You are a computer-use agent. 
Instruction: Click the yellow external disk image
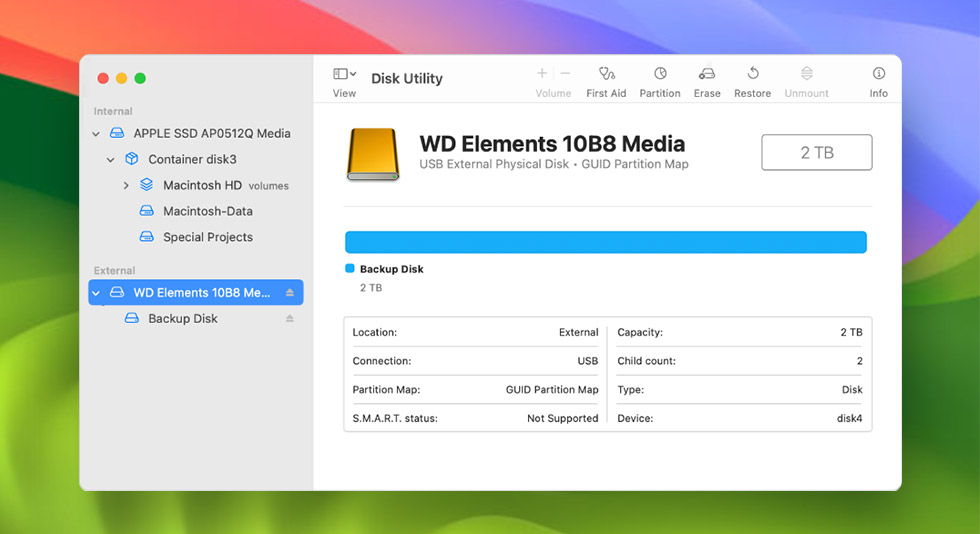[372, 154]
